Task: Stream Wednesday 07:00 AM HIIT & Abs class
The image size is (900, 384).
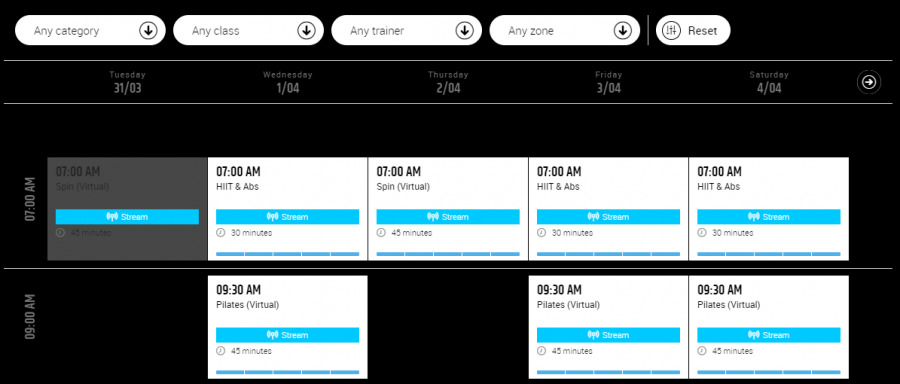Action: click(x=288, y=216)
